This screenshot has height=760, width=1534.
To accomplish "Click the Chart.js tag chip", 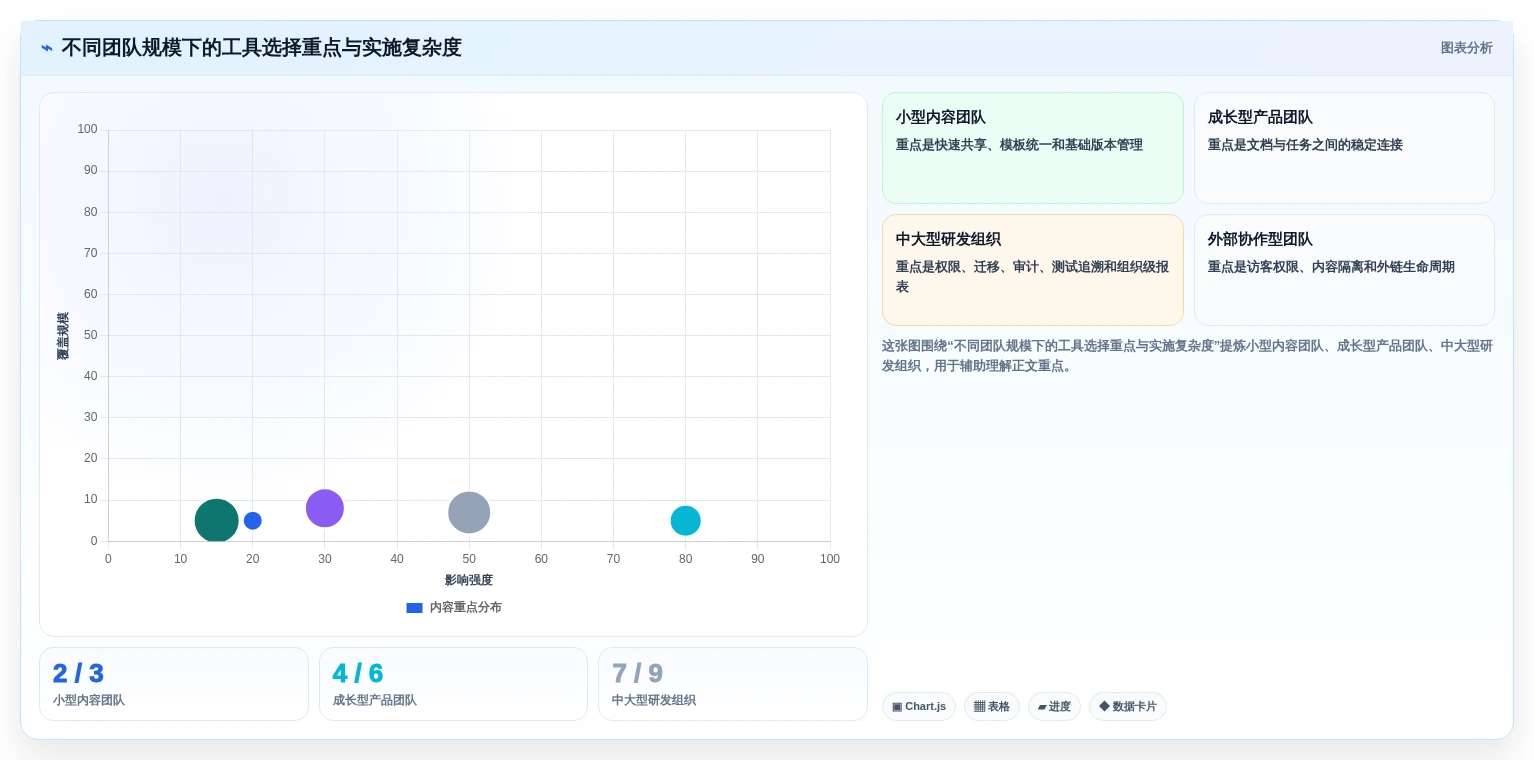I will pyautogui.click(x=919, y=706).
